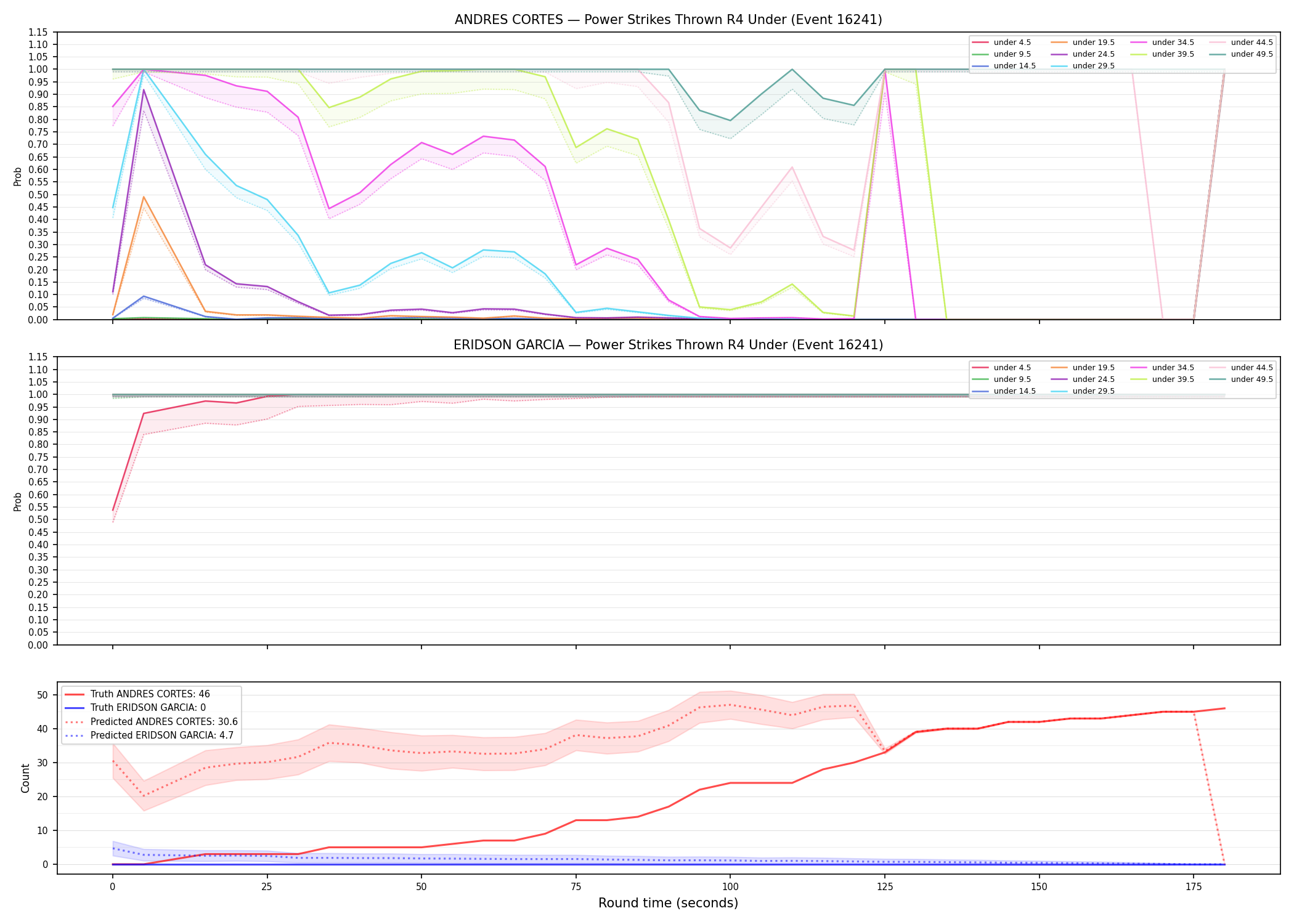Click the 30 tick on the Count axis

(x=43, y=763)
